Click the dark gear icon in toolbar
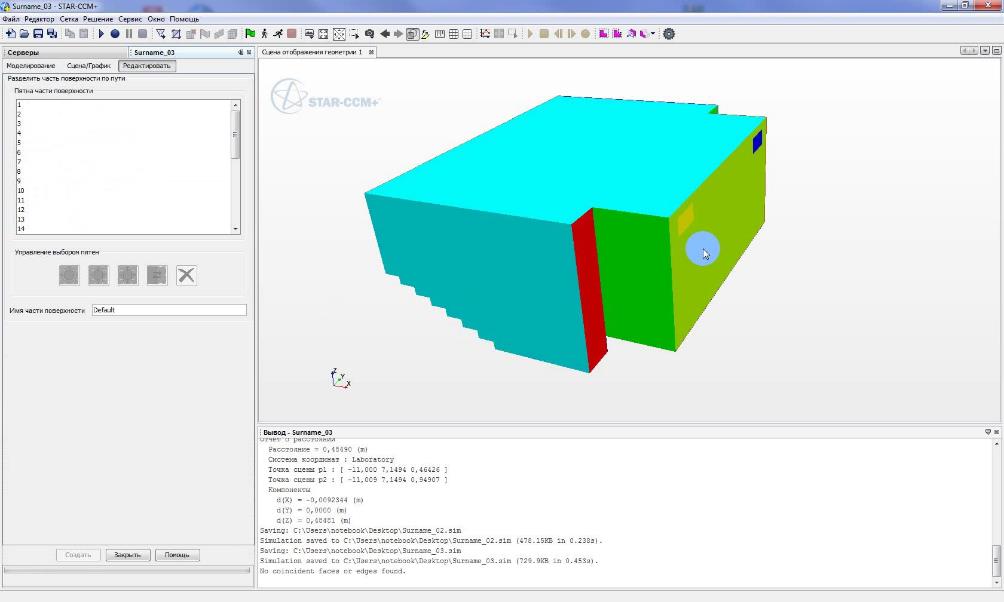The height and width of the screenshot is (602, 1004). 669,34
